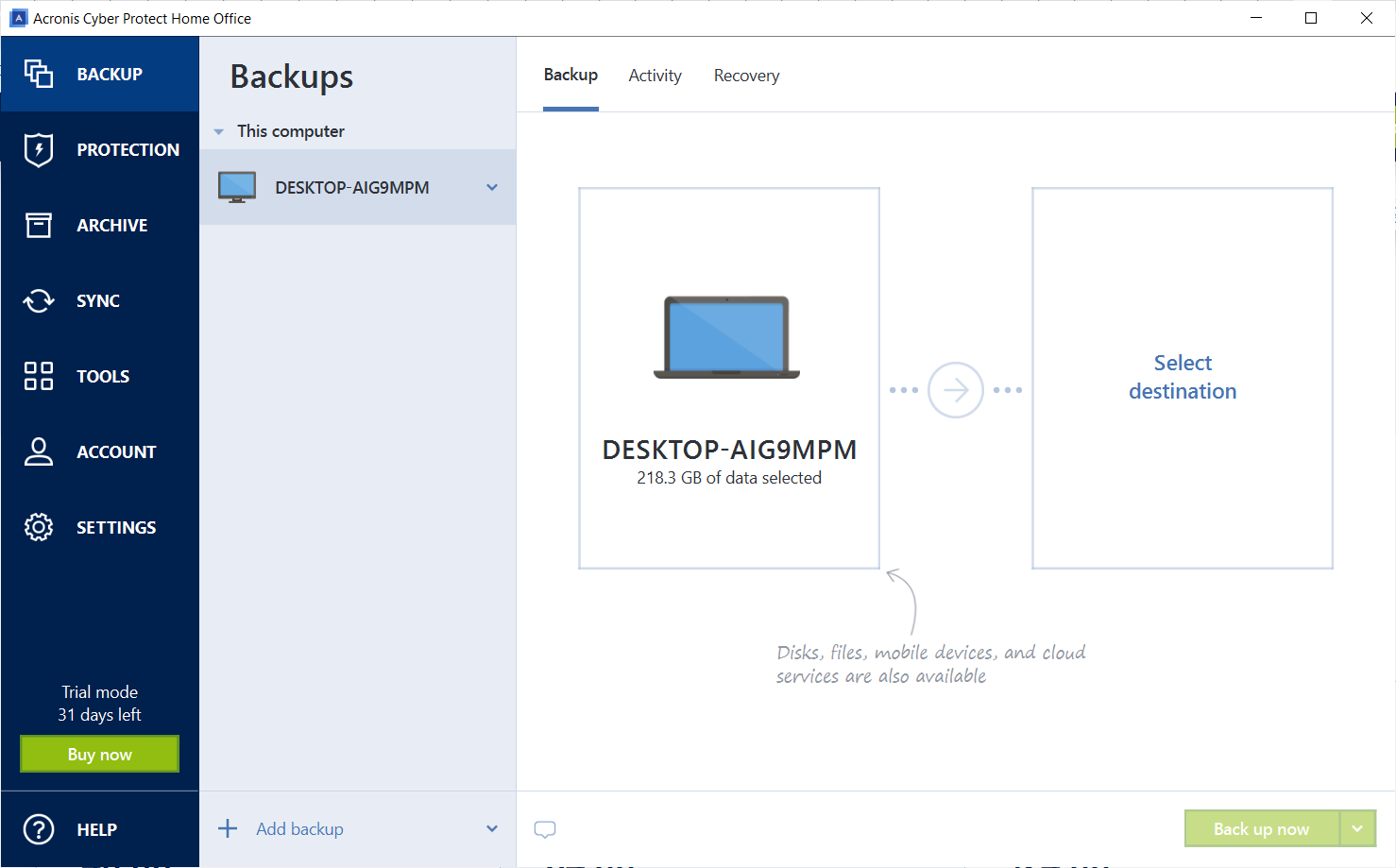
Task: Click the Help question mark icon
Action: click(39, 829)
